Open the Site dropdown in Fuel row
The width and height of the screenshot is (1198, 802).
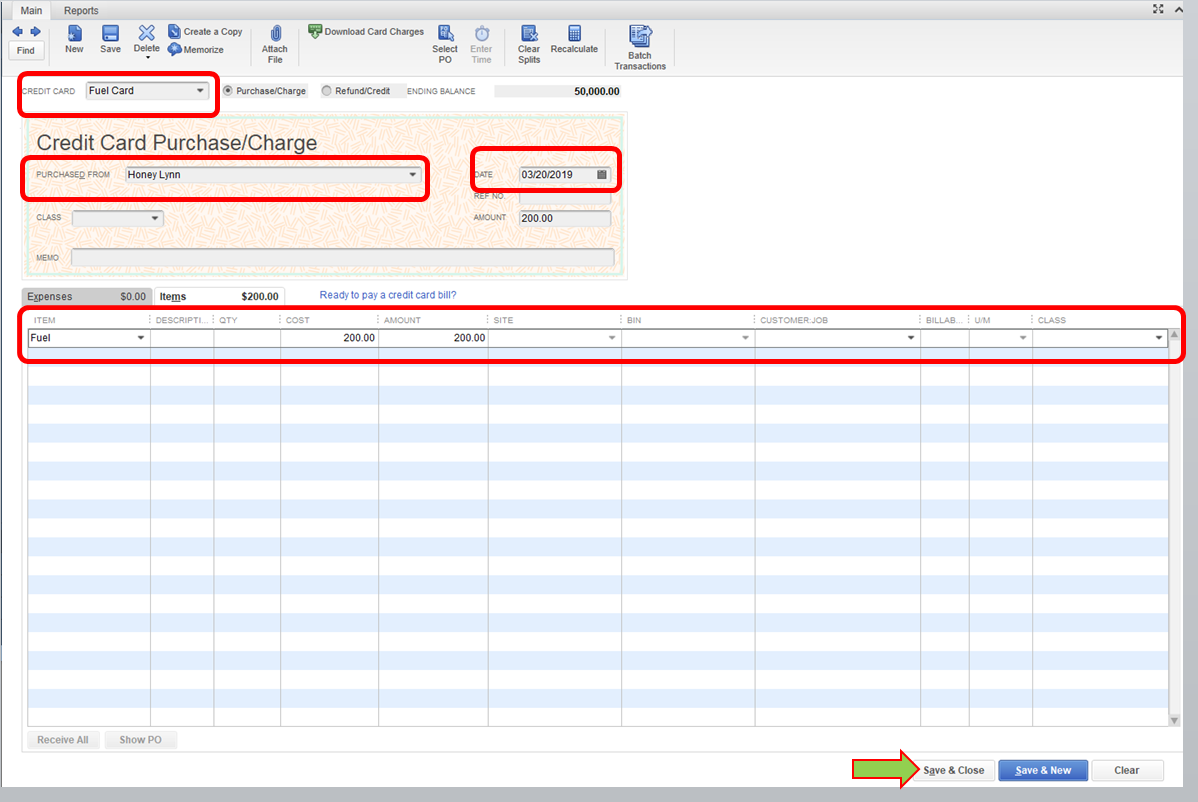point(612,338)
